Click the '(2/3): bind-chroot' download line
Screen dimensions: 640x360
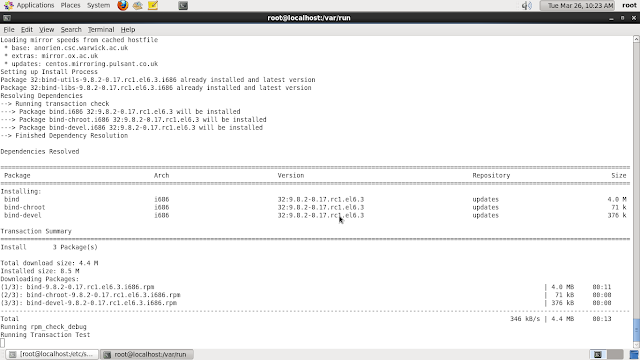[x=90, y=295]
